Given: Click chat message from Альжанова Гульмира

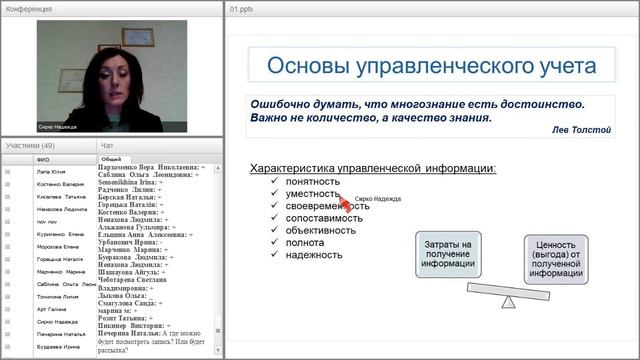Looking at the screenshot, I should tap(137, 227).
